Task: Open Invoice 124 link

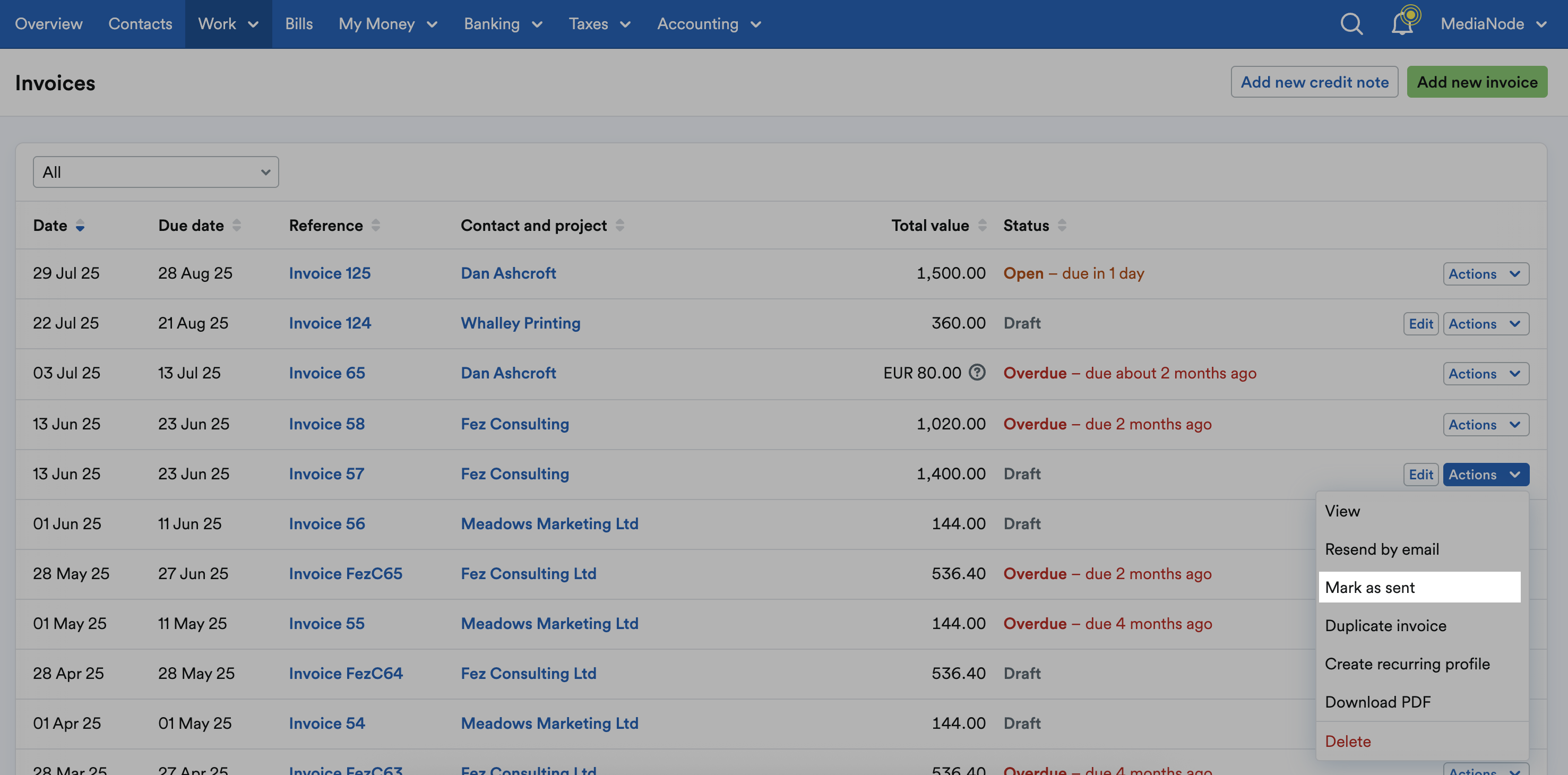Action: (x=330, y=323)
